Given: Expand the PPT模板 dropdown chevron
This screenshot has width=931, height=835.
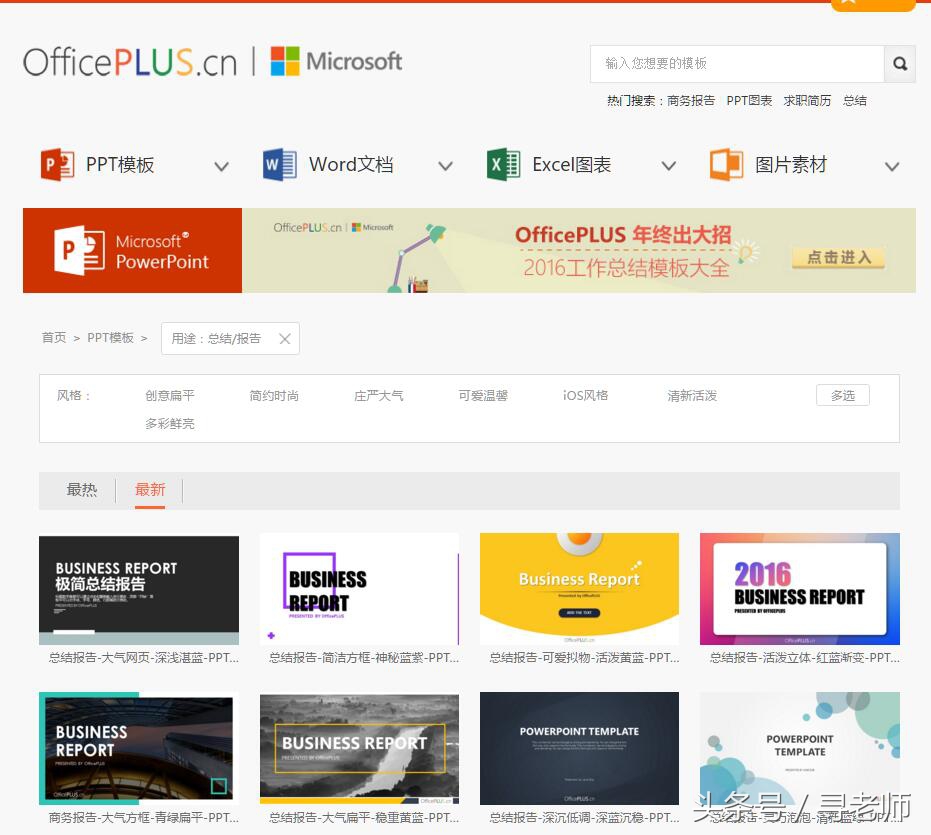Looking at the screenshot, I should click(221, 166).
